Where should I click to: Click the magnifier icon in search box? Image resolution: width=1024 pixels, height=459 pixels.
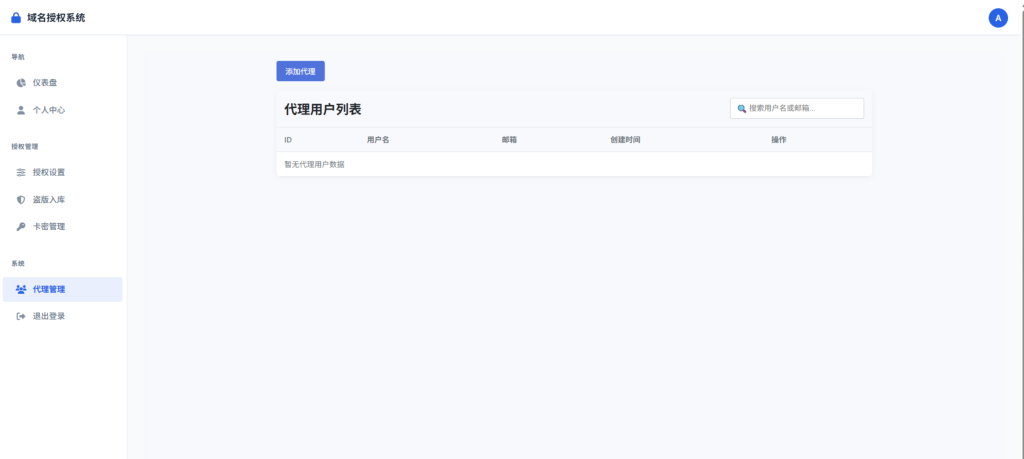point(741,108)
